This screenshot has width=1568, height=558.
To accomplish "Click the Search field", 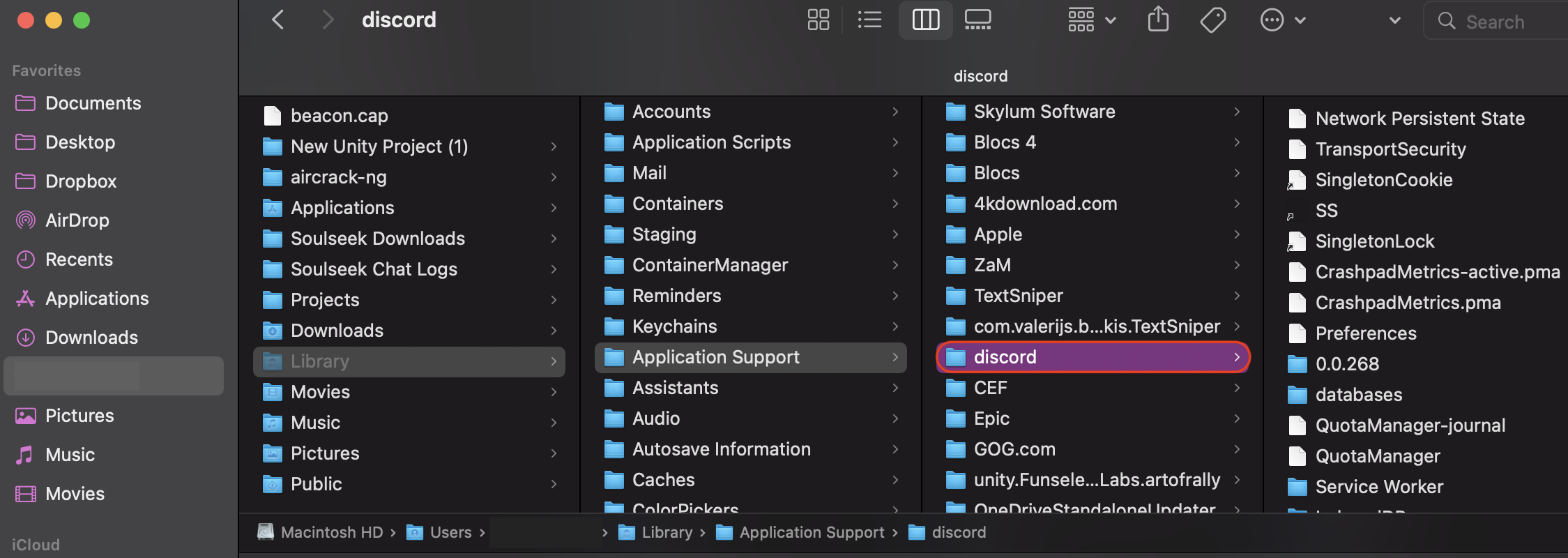I will click(1495, 21).
